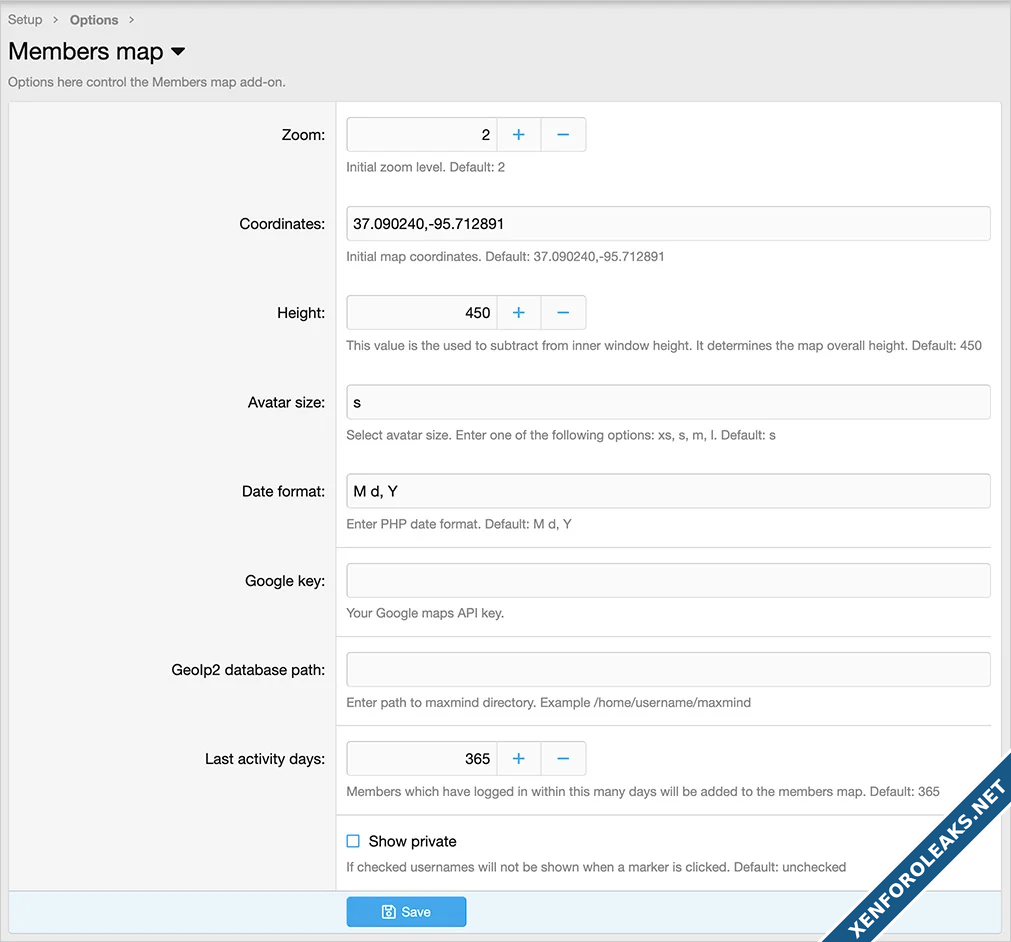Open Options in the breadcrumb
This screenshot has width=1011, height=942.
94,20
